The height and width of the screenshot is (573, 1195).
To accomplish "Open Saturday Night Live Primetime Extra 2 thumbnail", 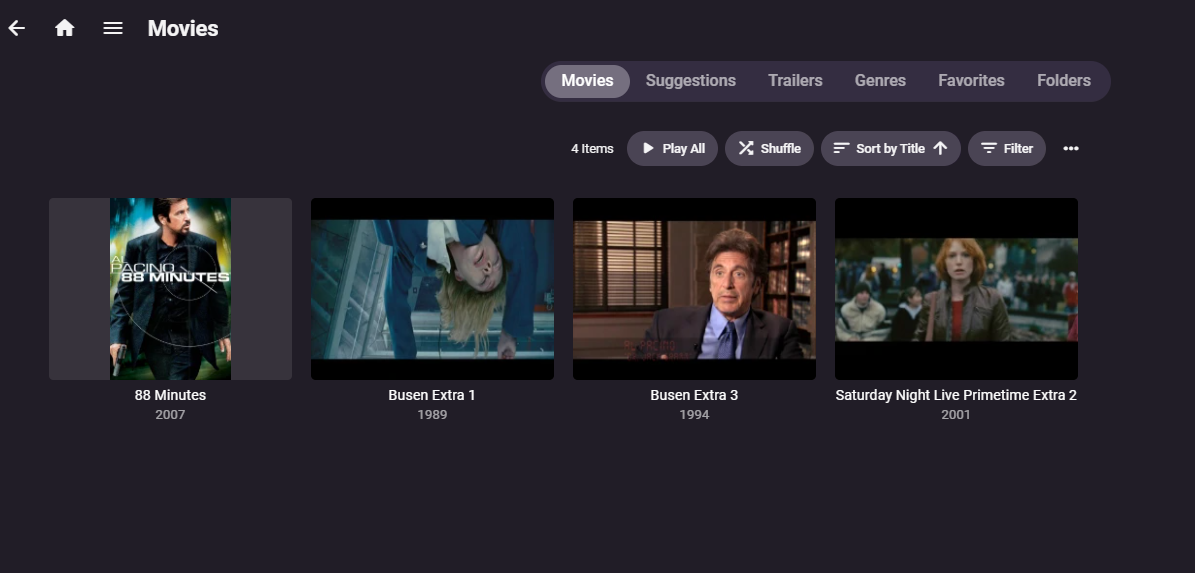I will [956, 289].
